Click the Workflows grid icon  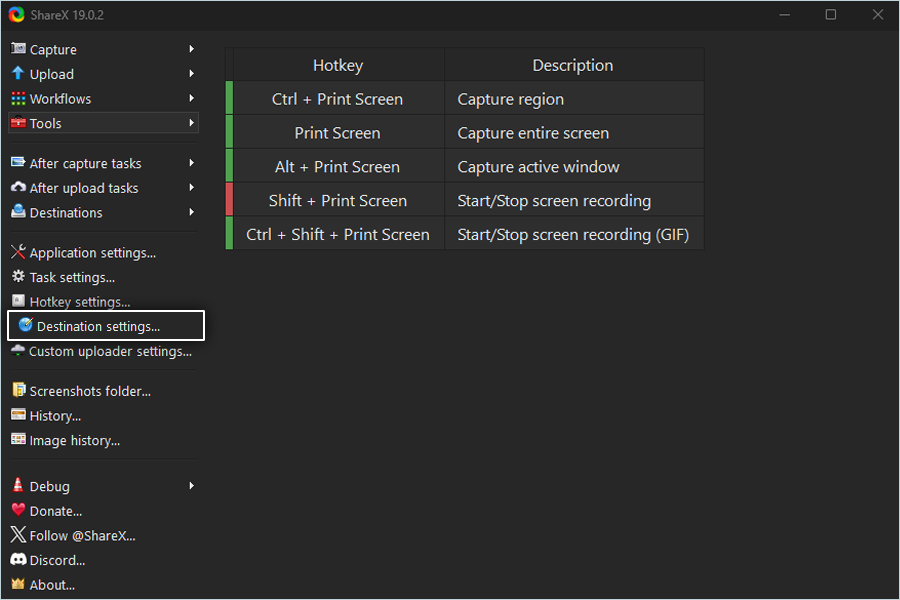coord(18,99)
